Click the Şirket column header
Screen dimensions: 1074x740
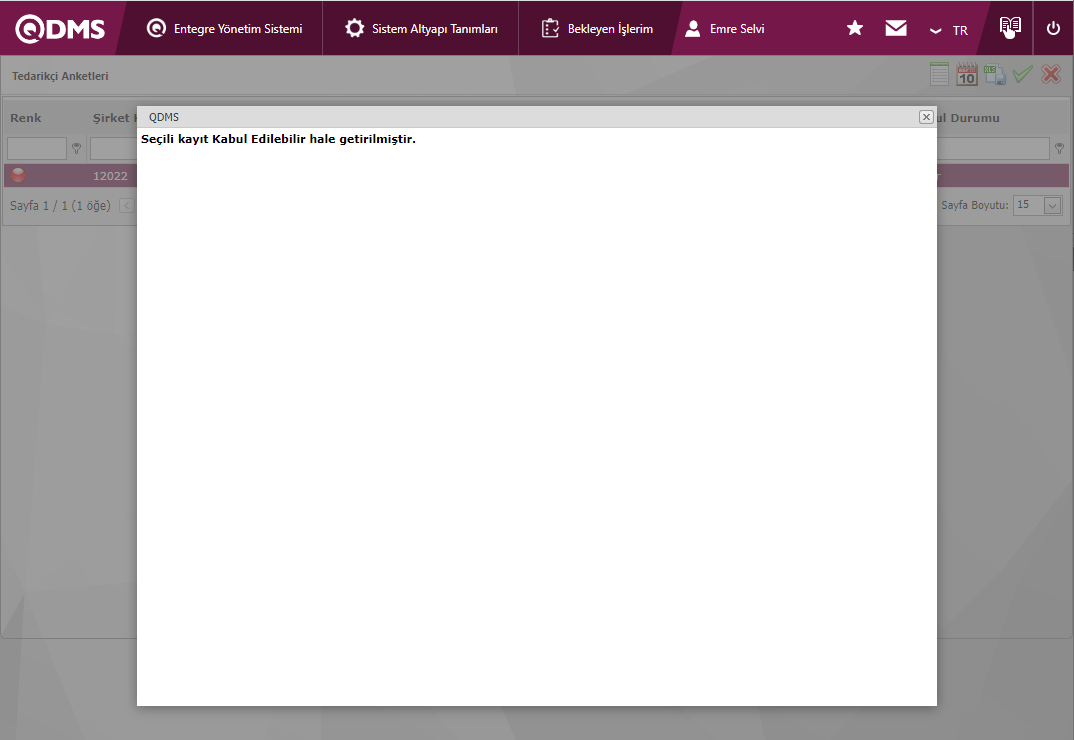[114, 118]
